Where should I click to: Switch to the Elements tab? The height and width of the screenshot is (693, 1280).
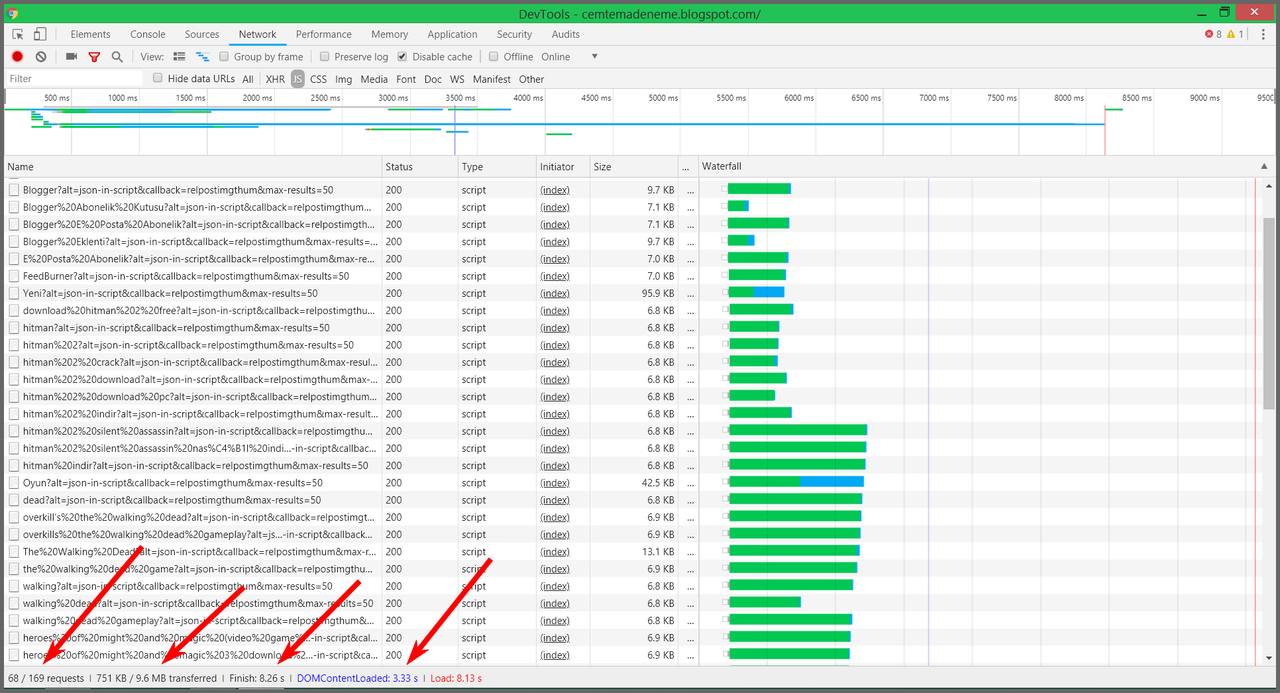pyautogui.click(x=91, y=34)
